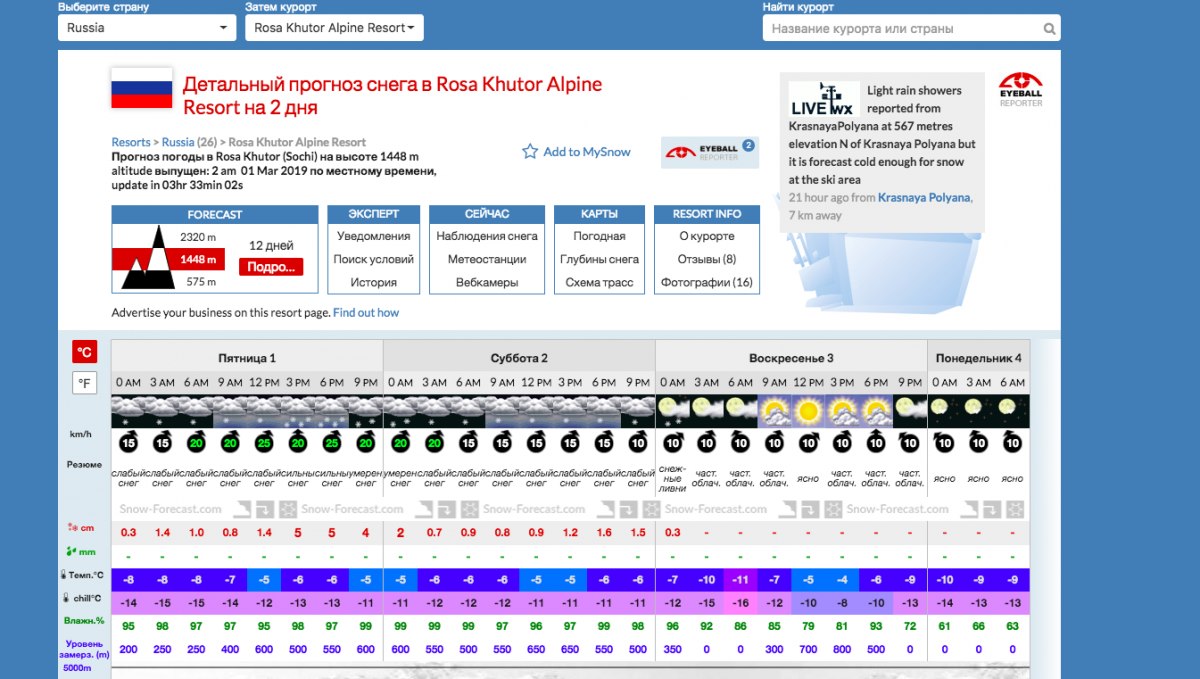Open the Погодная map

click(x=599, y=236)
